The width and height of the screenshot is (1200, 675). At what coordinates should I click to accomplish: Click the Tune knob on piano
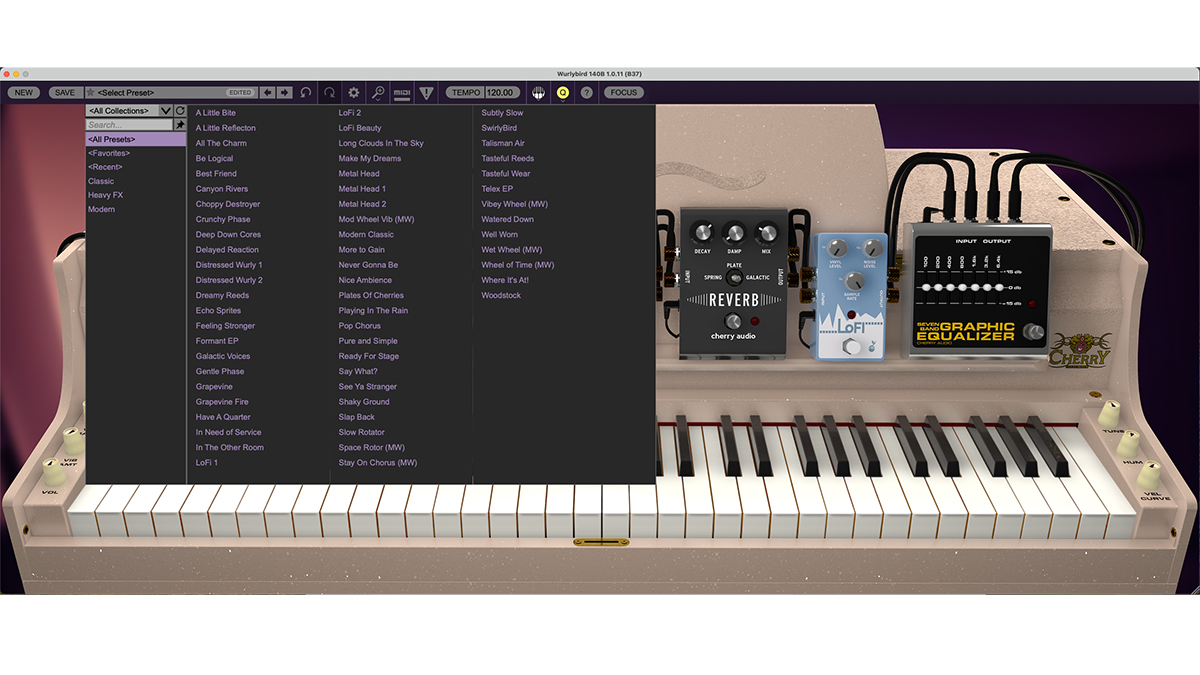1109,414
